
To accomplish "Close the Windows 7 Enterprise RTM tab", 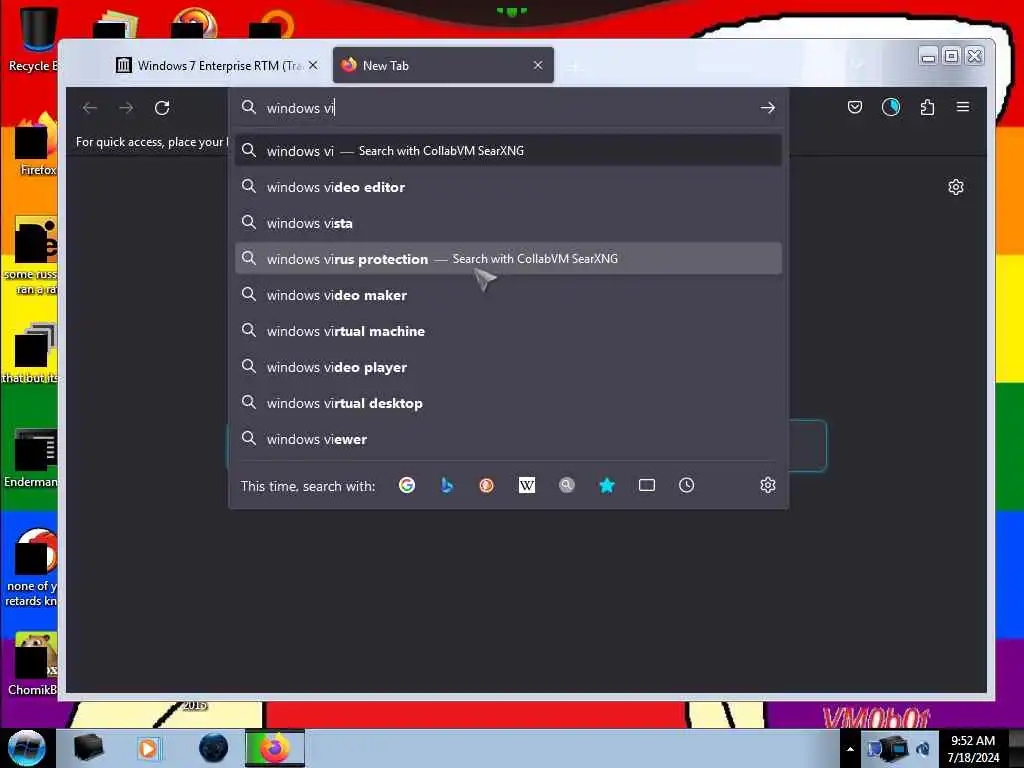I will [x=313, y=65].
